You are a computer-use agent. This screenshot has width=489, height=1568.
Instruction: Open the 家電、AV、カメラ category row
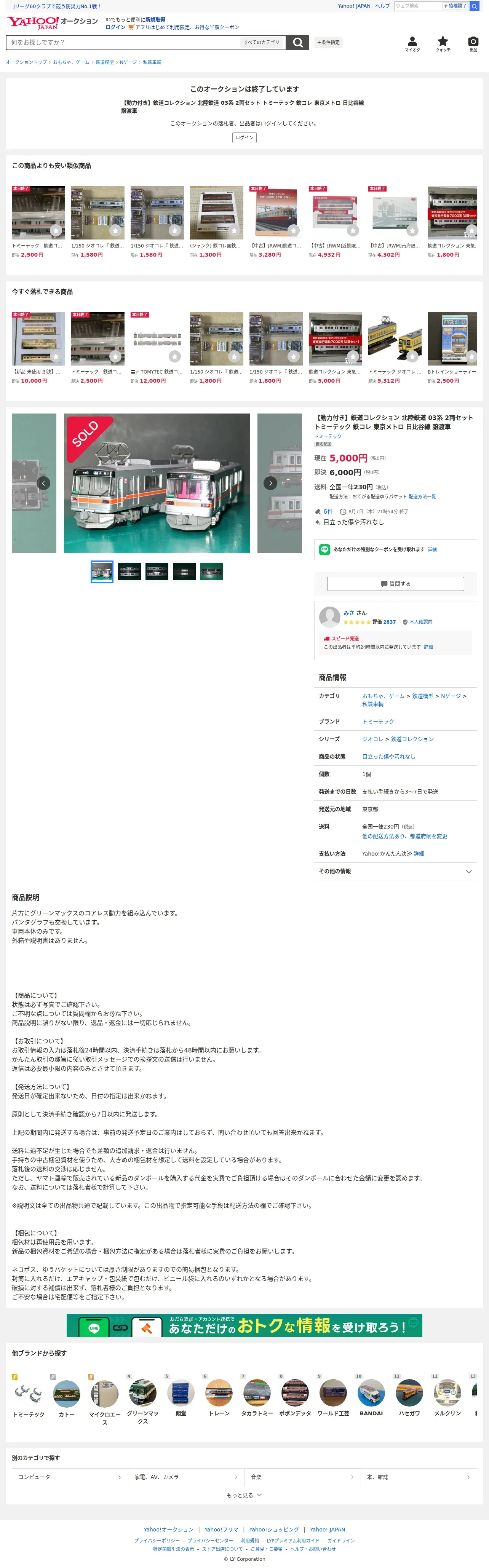(186, 1477)
